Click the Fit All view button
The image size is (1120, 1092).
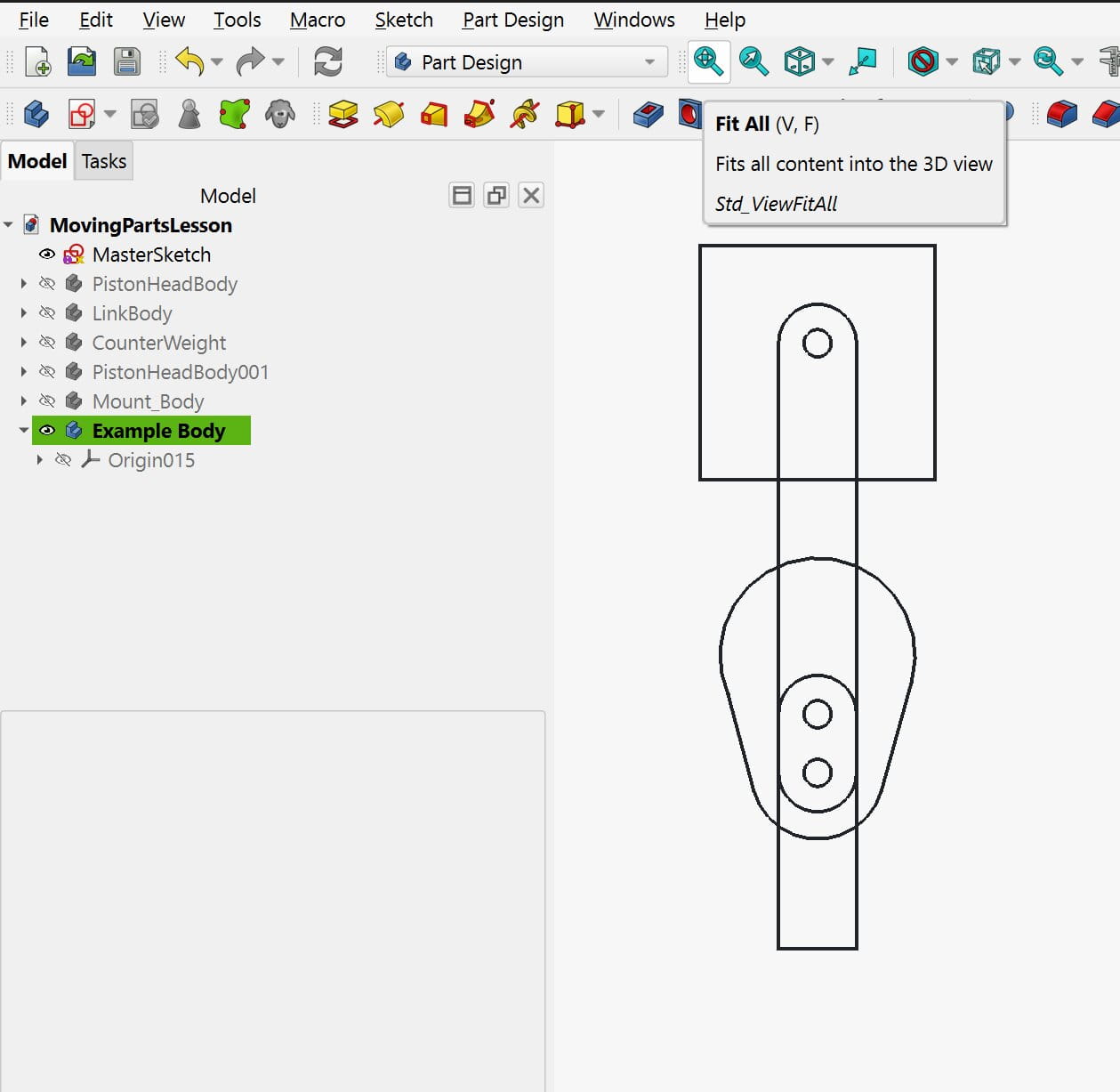[708, 61]
